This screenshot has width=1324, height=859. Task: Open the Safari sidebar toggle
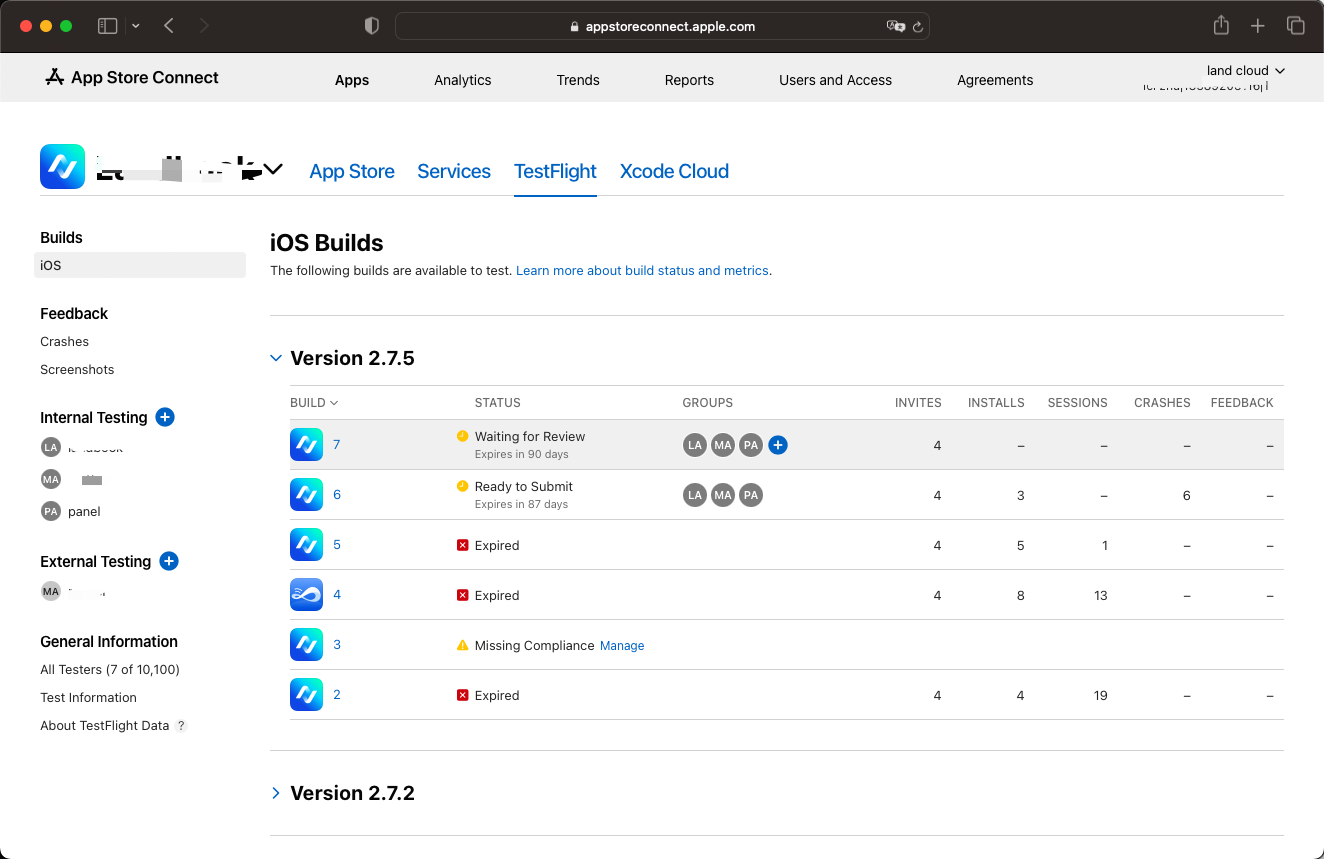click(x=107, y=26)
